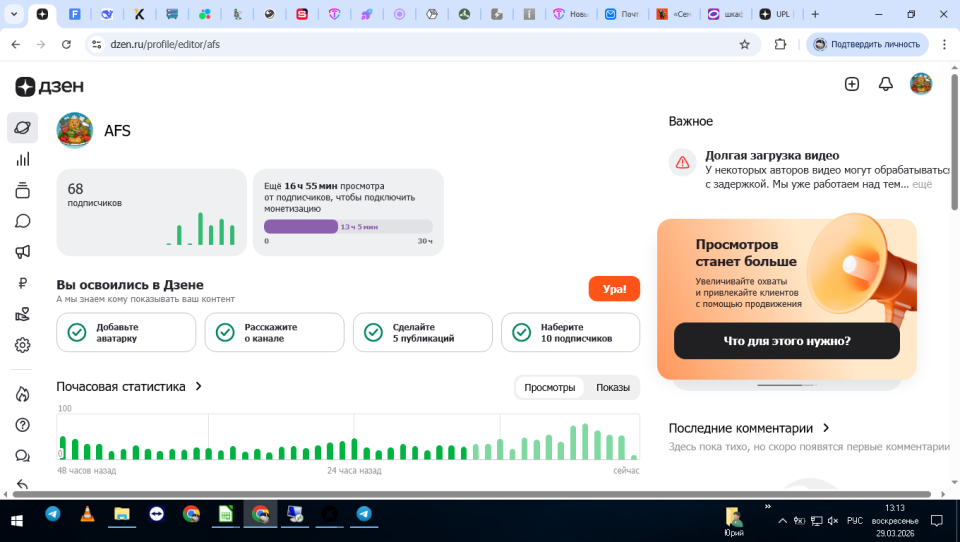Toggle the Добавьте аватарку checklist item
Viewport: 960px width, 542px height.
(x=126, y=333)
